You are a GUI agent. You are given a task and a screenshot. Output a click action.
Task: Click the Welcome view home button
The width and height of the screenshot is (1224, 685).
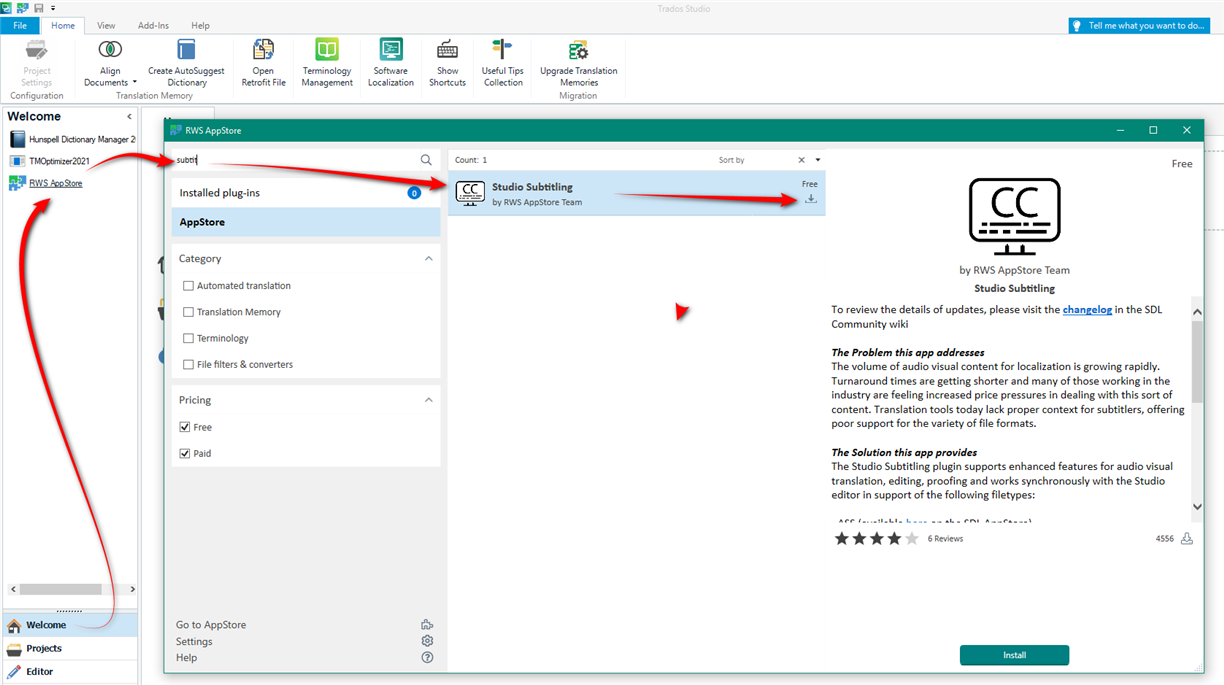tap(70, 625)
